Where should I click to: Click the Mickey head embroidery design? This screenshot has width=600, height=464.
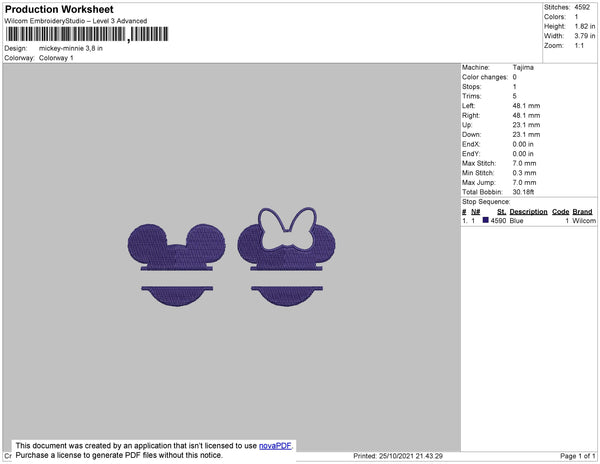tap(176, 265)
